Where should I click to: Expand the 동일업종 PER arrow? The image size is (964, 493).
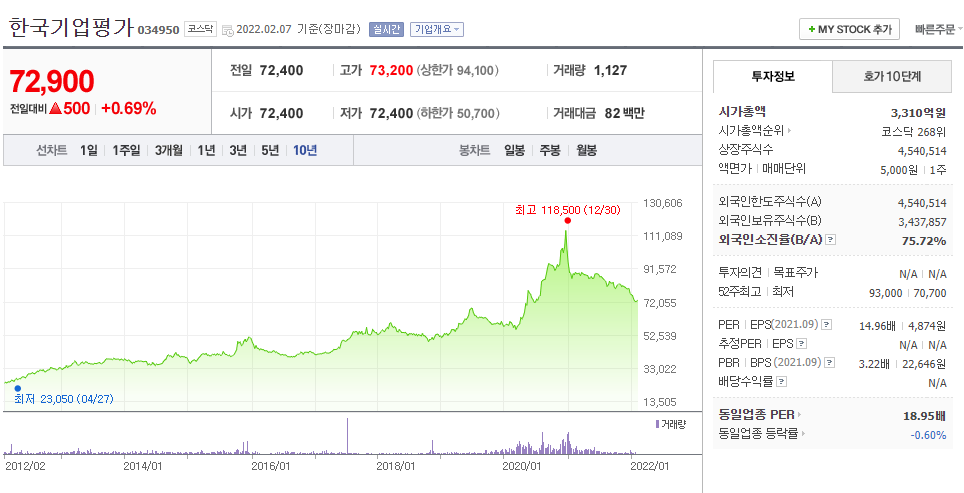[799, 415]
